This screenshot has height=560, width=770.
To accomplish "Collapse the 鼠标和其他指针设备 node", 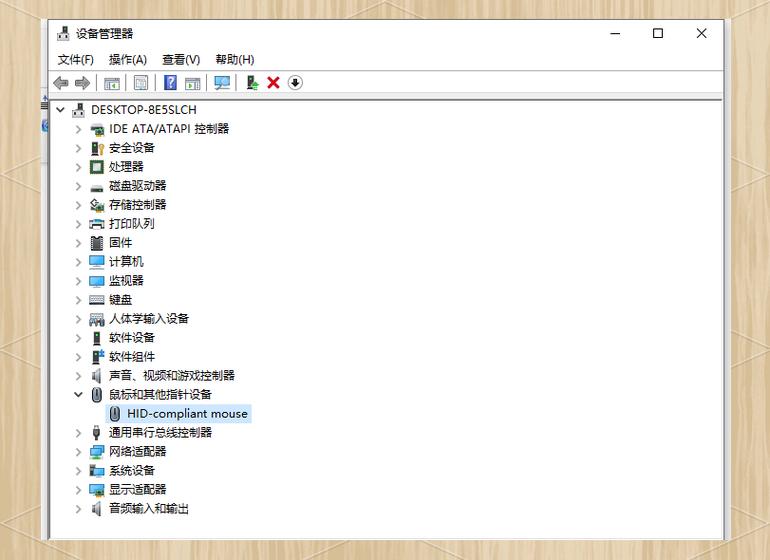I will point(79,394).
